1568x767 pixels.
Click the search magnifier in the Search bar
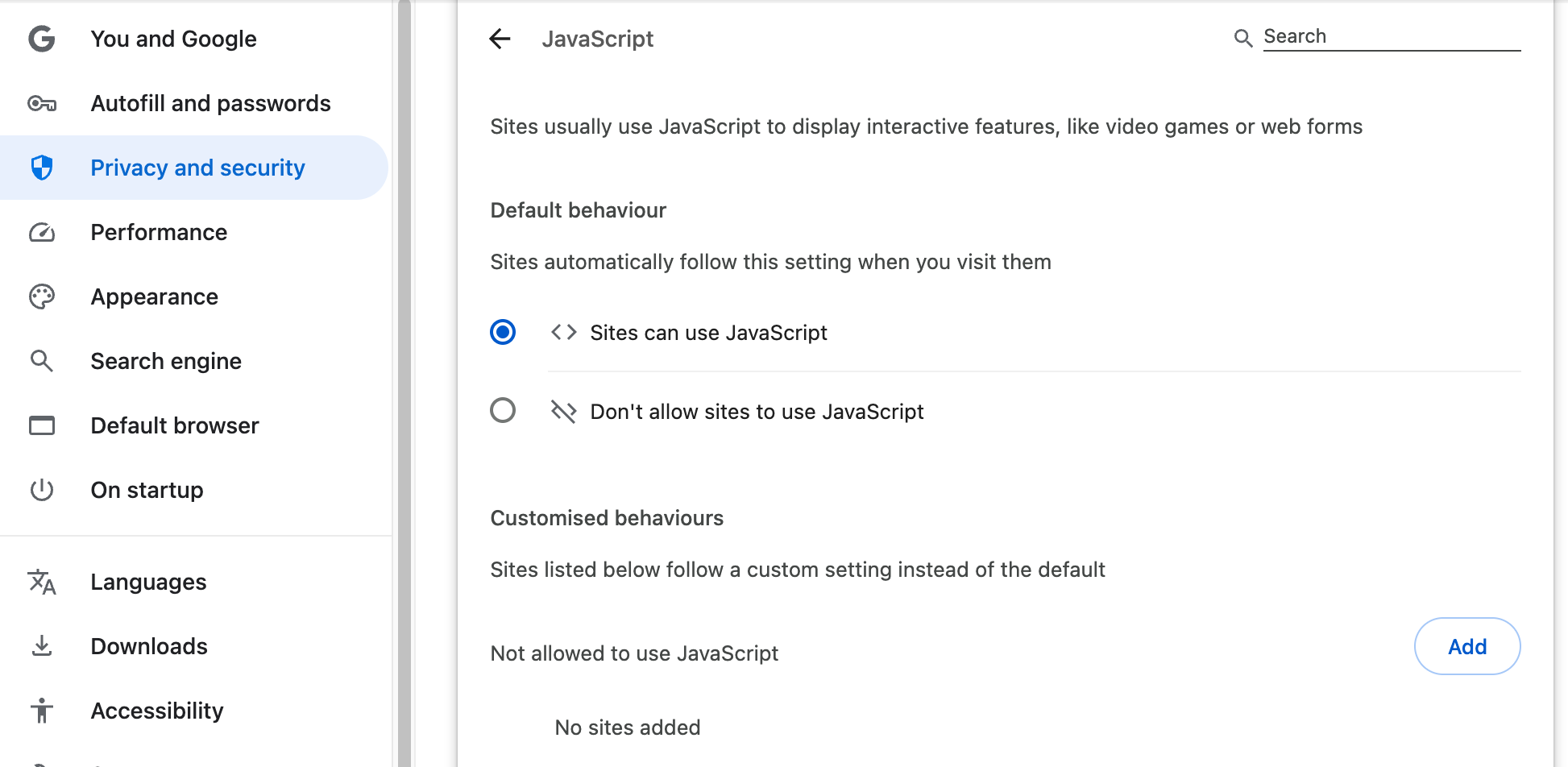coord(1242,37)
